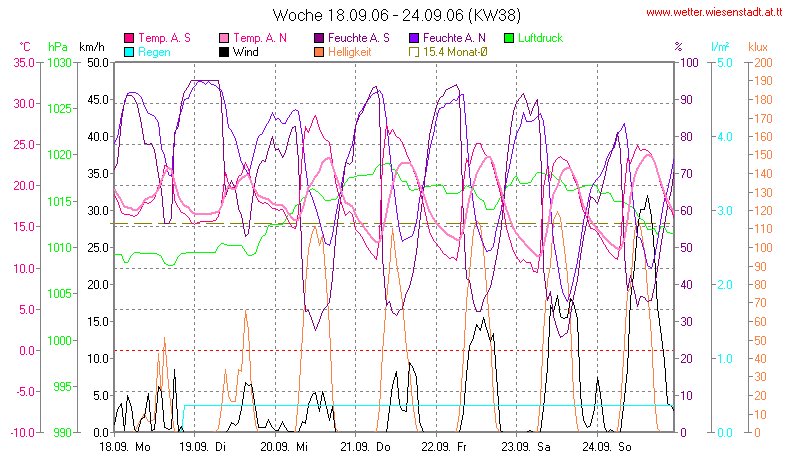Viewport: 790px width, 460px height.
Task: Click the Luftdruck legend label text
Action: pos(540,37)
